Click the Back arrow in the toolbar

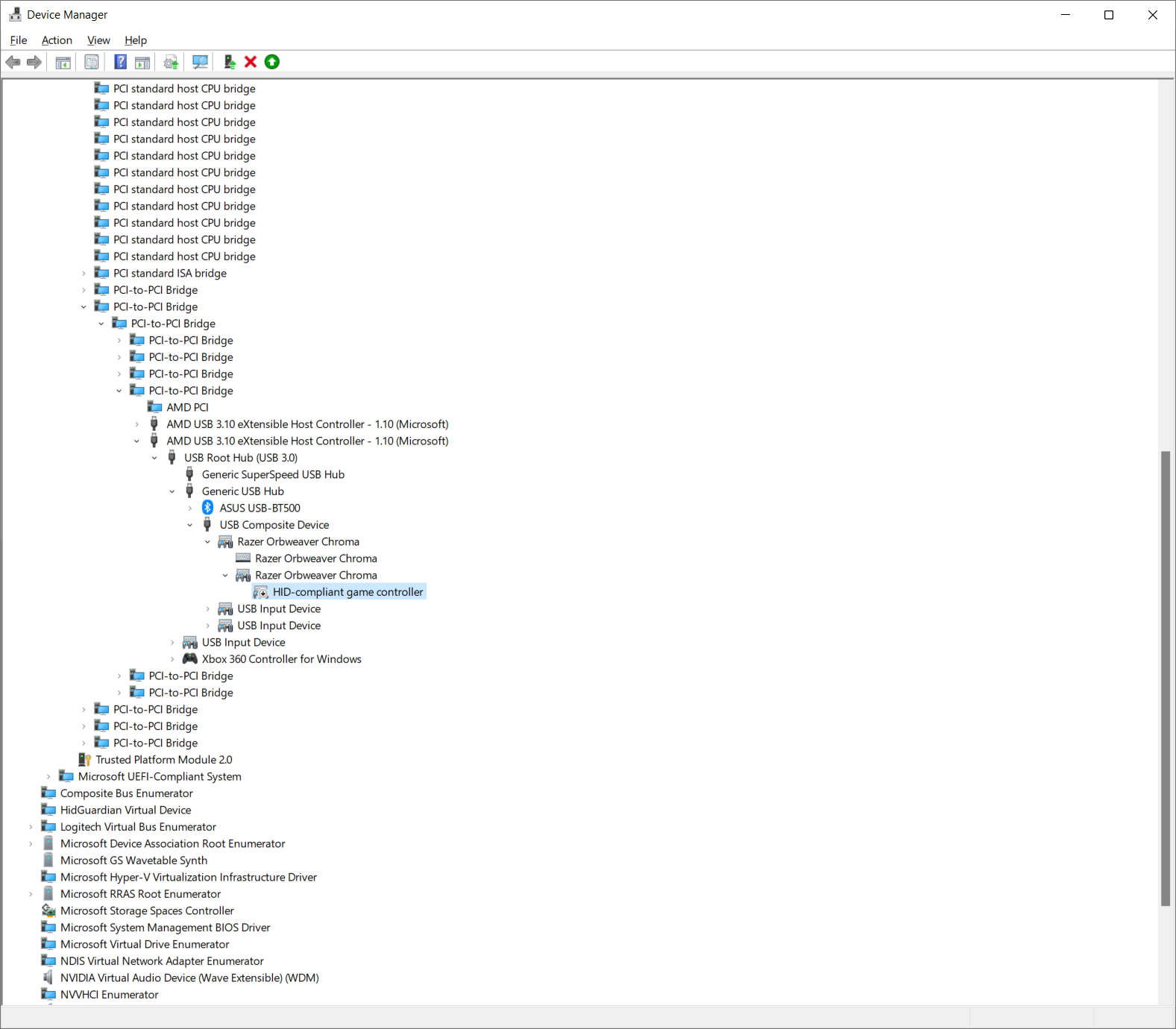pyautogui.click(x=13, y=62)
